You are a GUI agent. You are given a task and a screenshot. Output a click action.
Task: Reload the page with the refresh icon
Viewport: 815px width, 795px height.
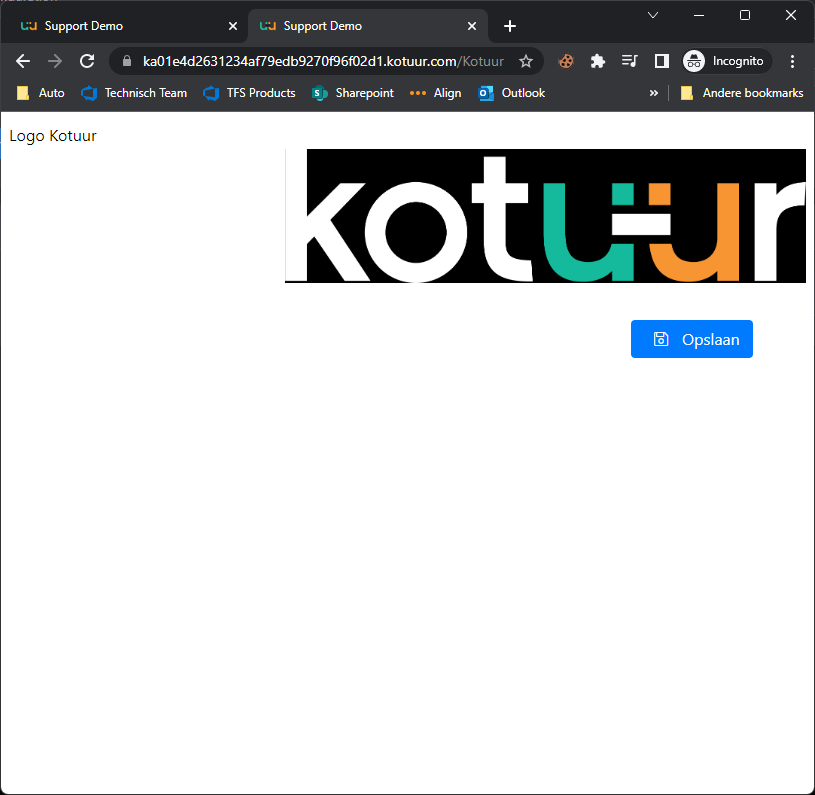(87, 61)
